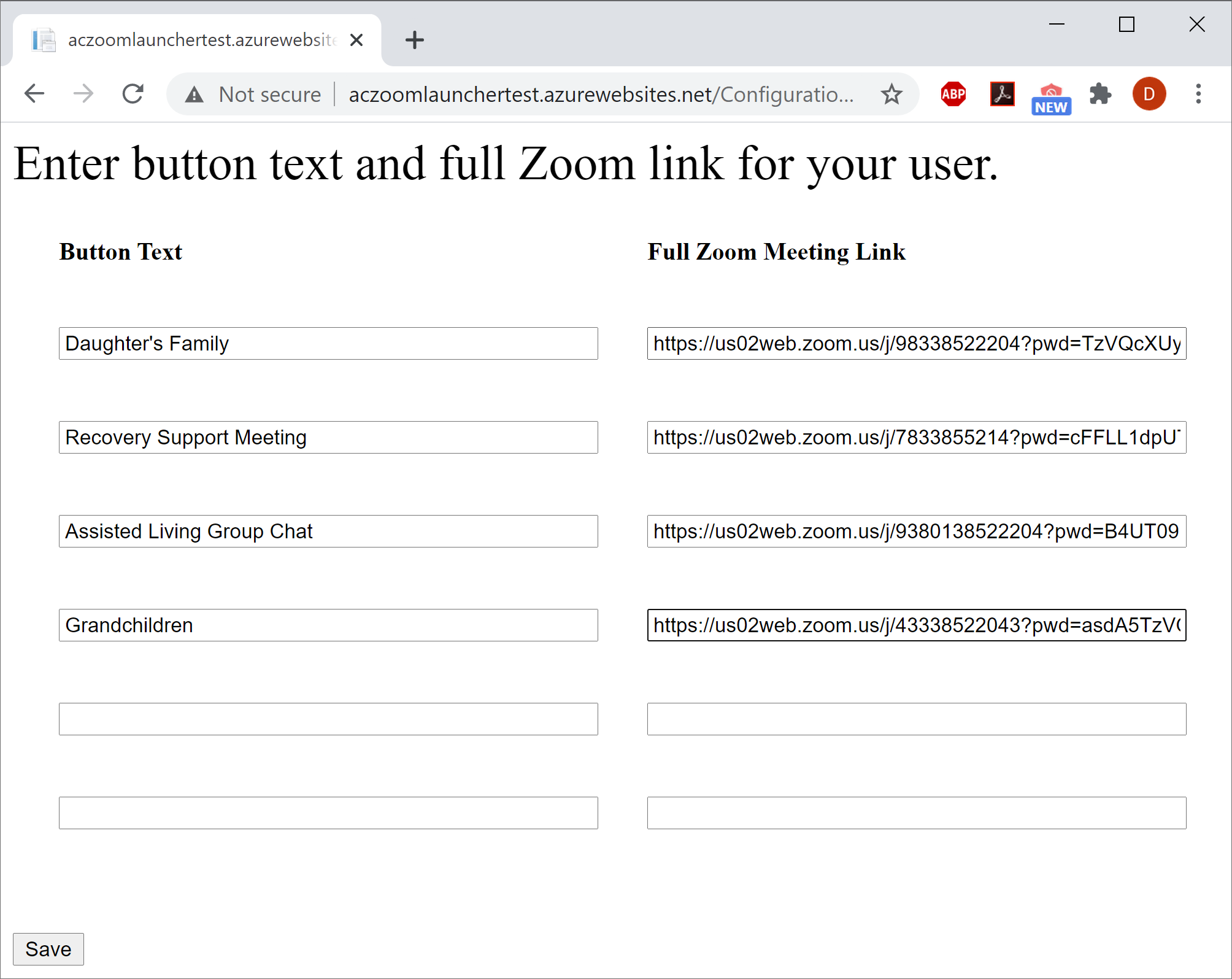
Task: Bookmark this page with the star
Action: 891,95
